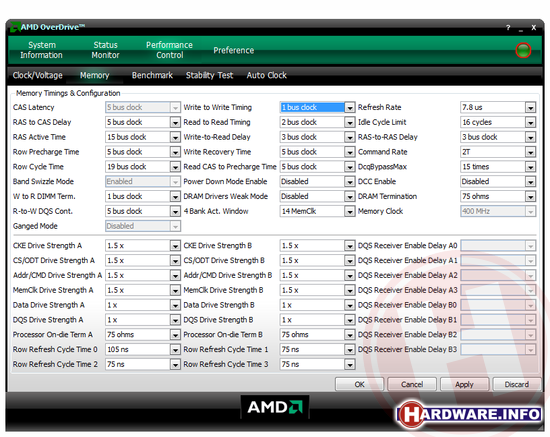550x437 pixels.
Task: Click the help question mark icon
Action: click(508, 27)
